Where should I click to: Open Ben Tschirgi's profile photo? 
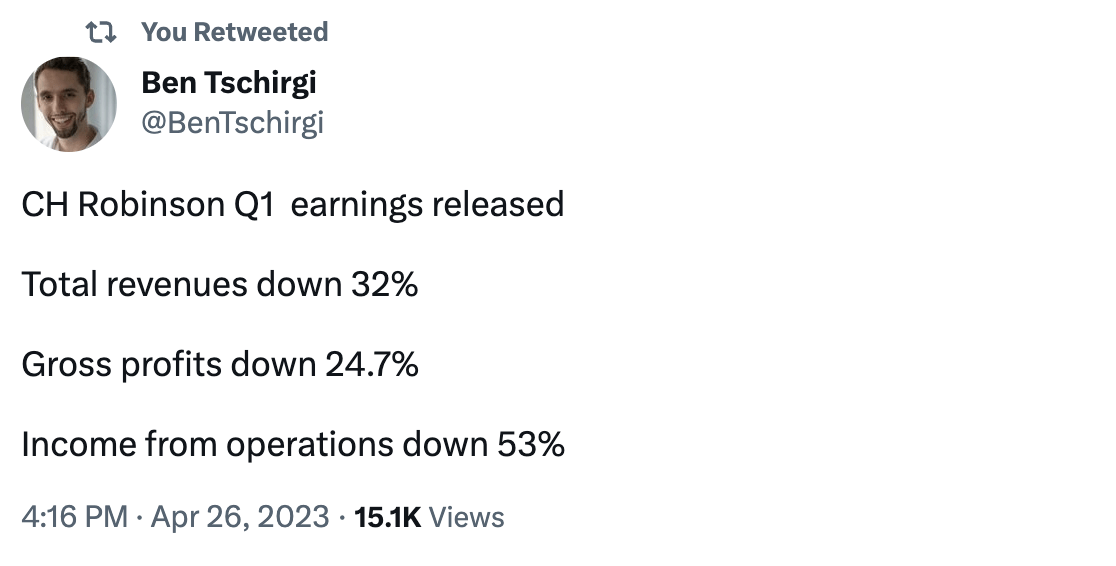click(69, 104)
